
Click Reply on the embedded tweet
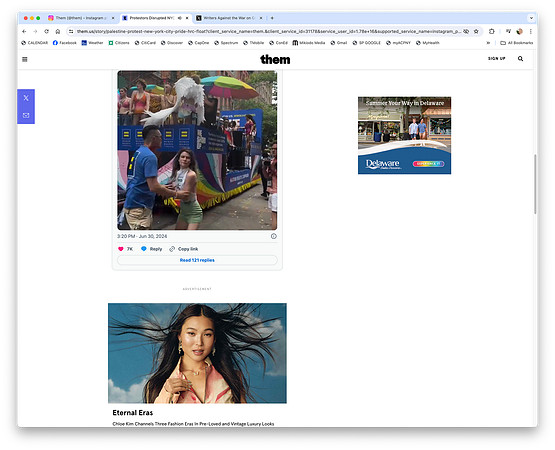(151, 249)
